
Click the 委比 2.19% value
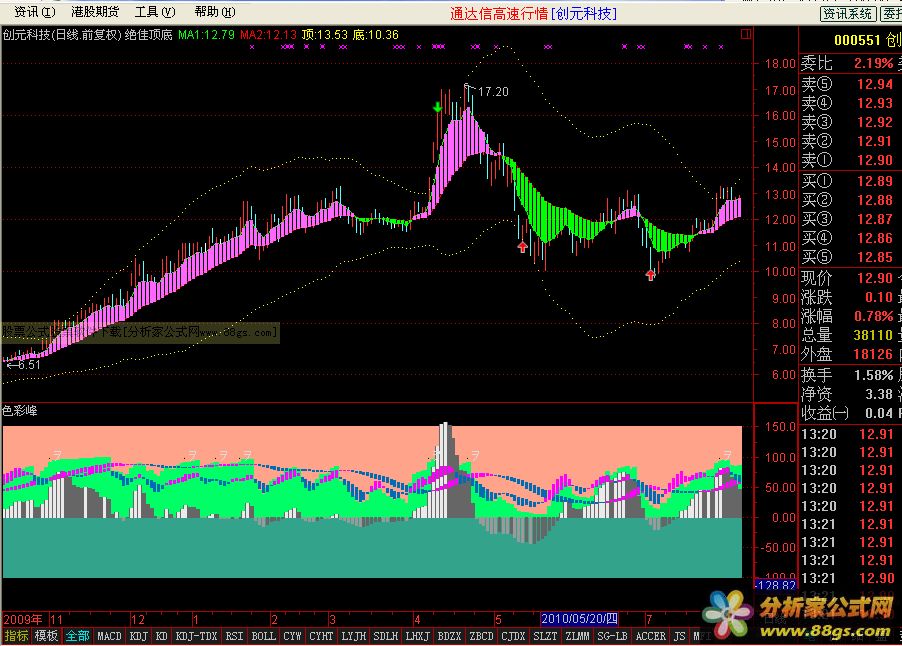click(x=873, y=63)
